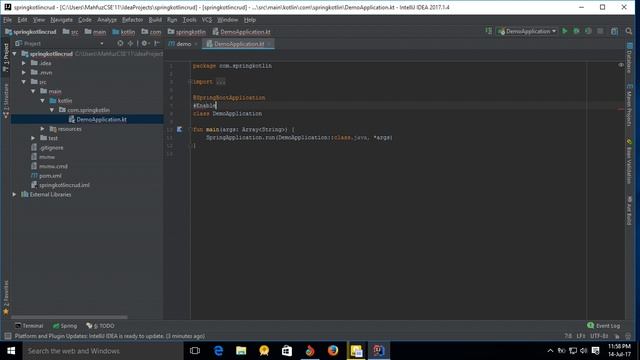Run with coverage icon in toolbar
640x360 pixels.
(x=588, y=31)
